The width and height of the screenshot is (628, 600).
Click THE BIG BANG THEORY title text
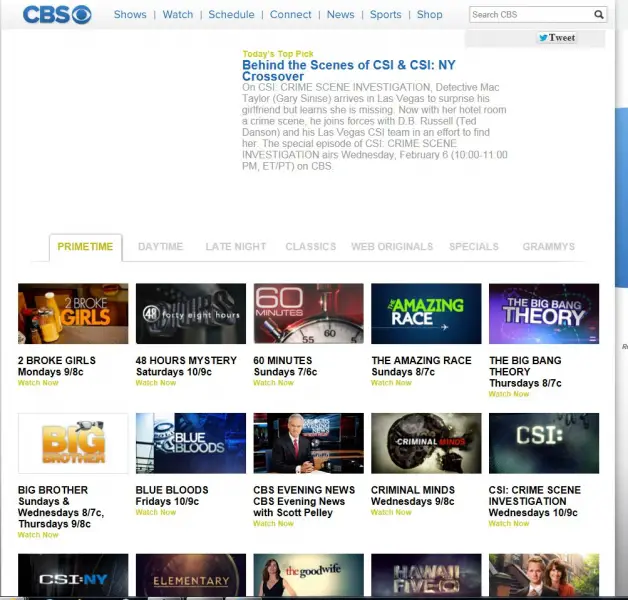click(x=525, y=366)
